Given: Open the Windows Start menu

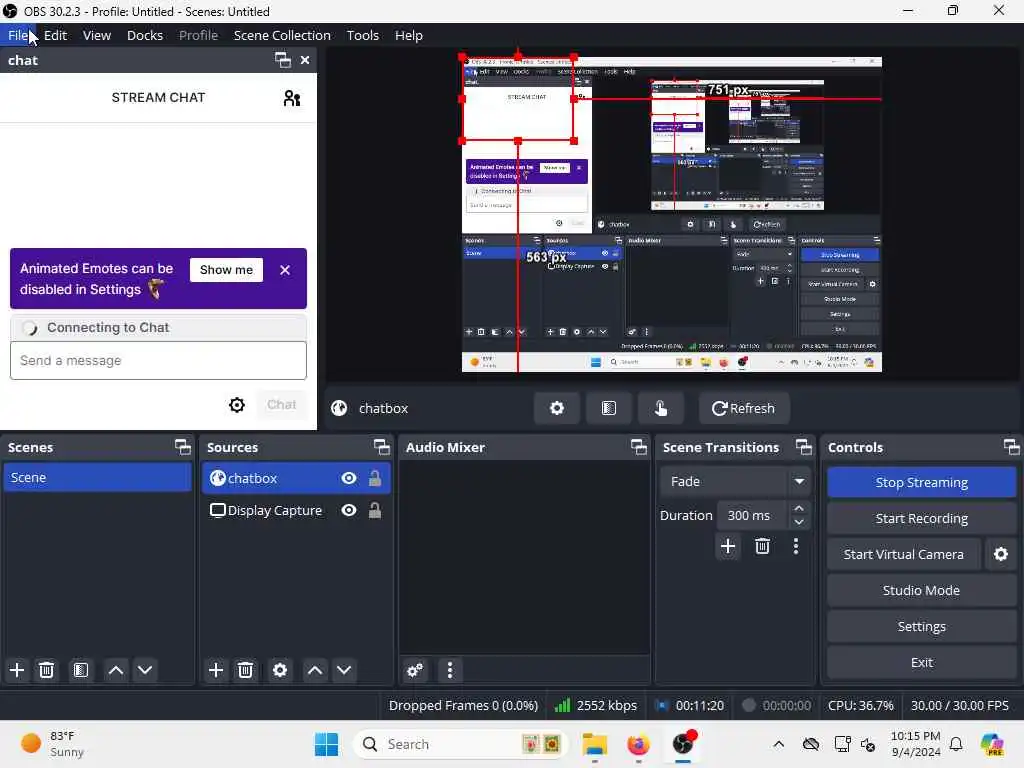Looking at the screenshot, I should point(327,744).
